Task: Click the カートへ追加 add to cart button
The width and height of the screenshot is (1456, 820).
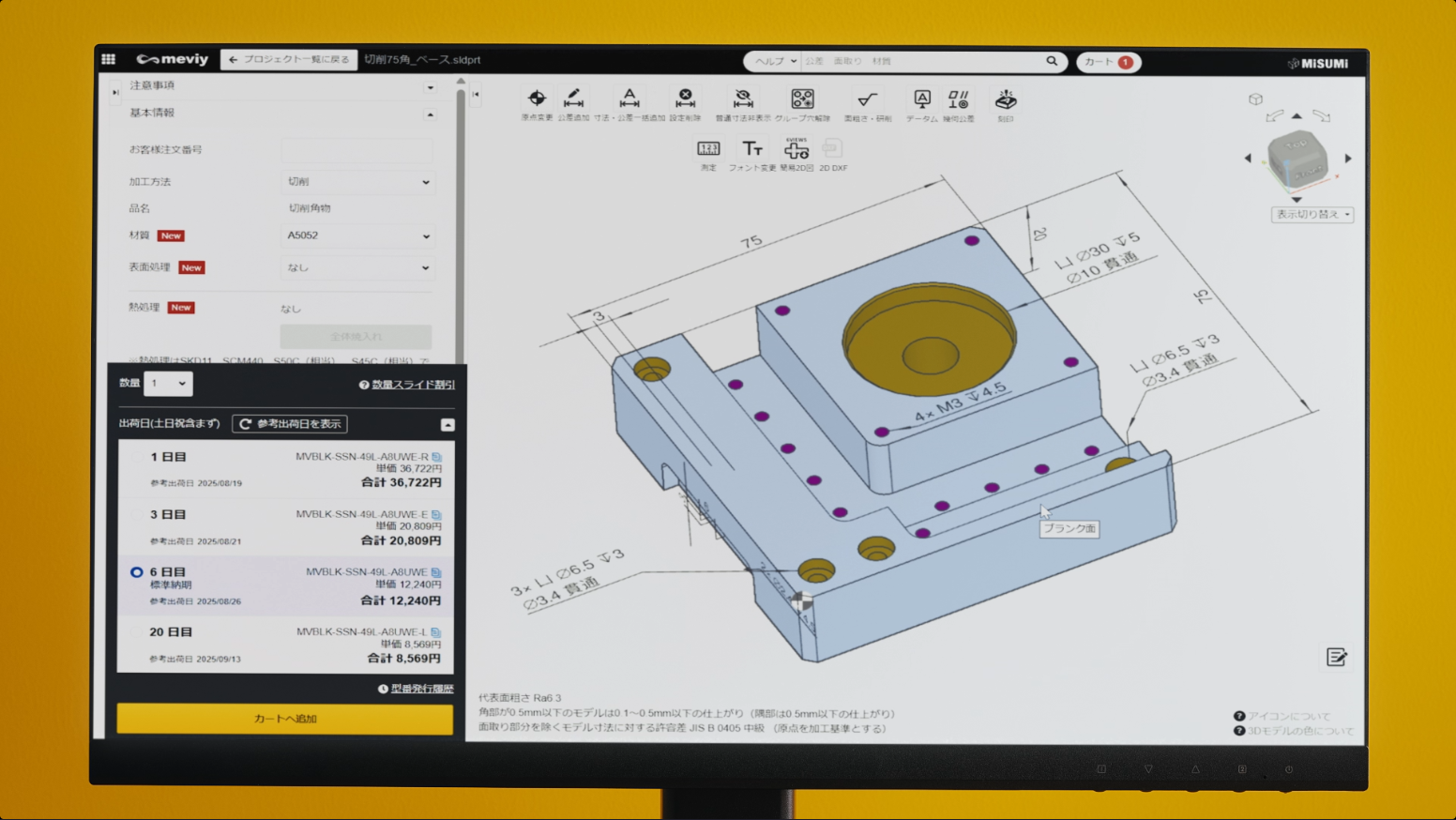Action: pos(285,719)
